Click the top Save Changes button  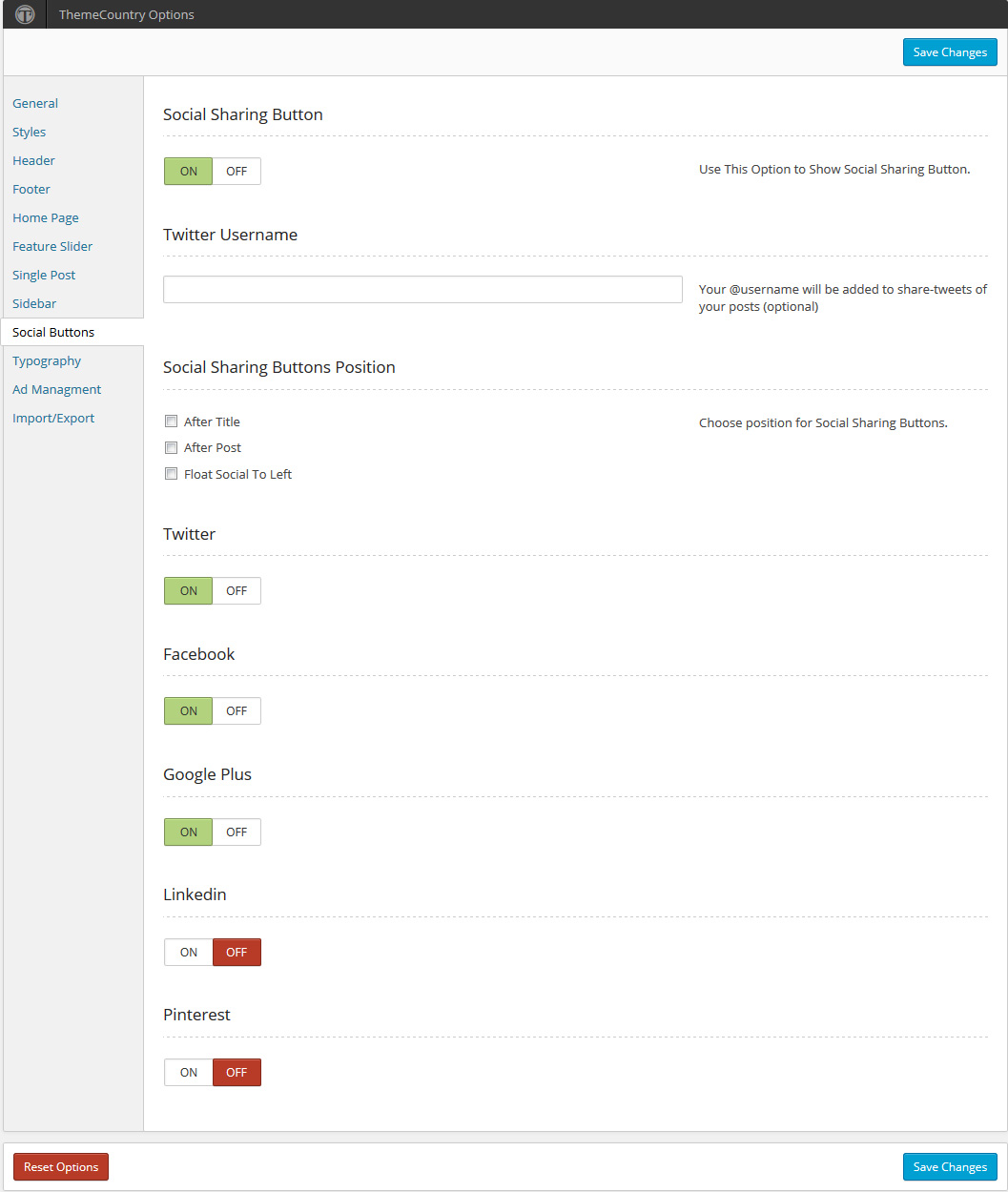point(950,52)
